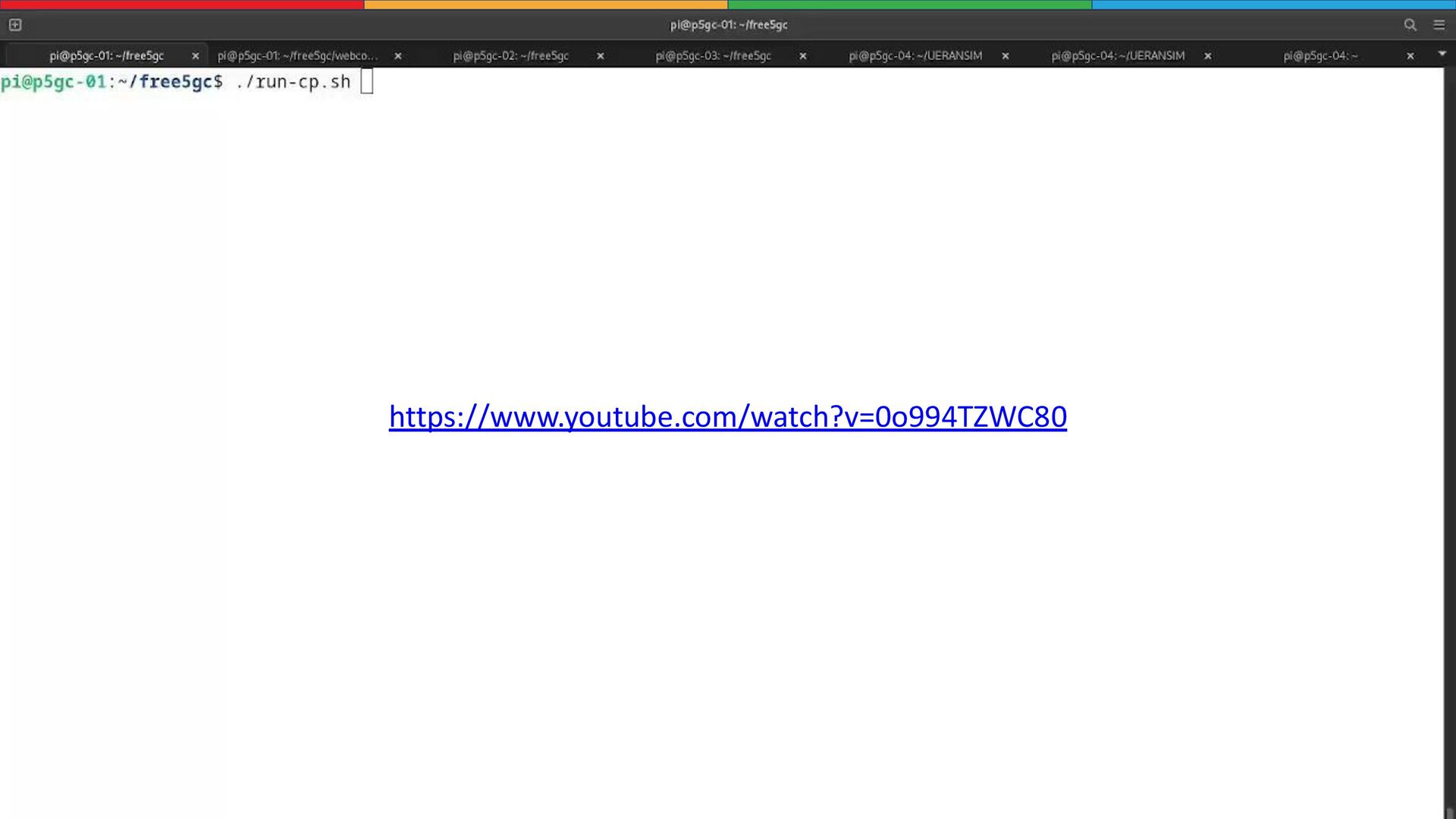Screen dimensions: 1456x819
Task: Switch to the pi@p5gc-04: ~ tab
Action: [1320, 56]
